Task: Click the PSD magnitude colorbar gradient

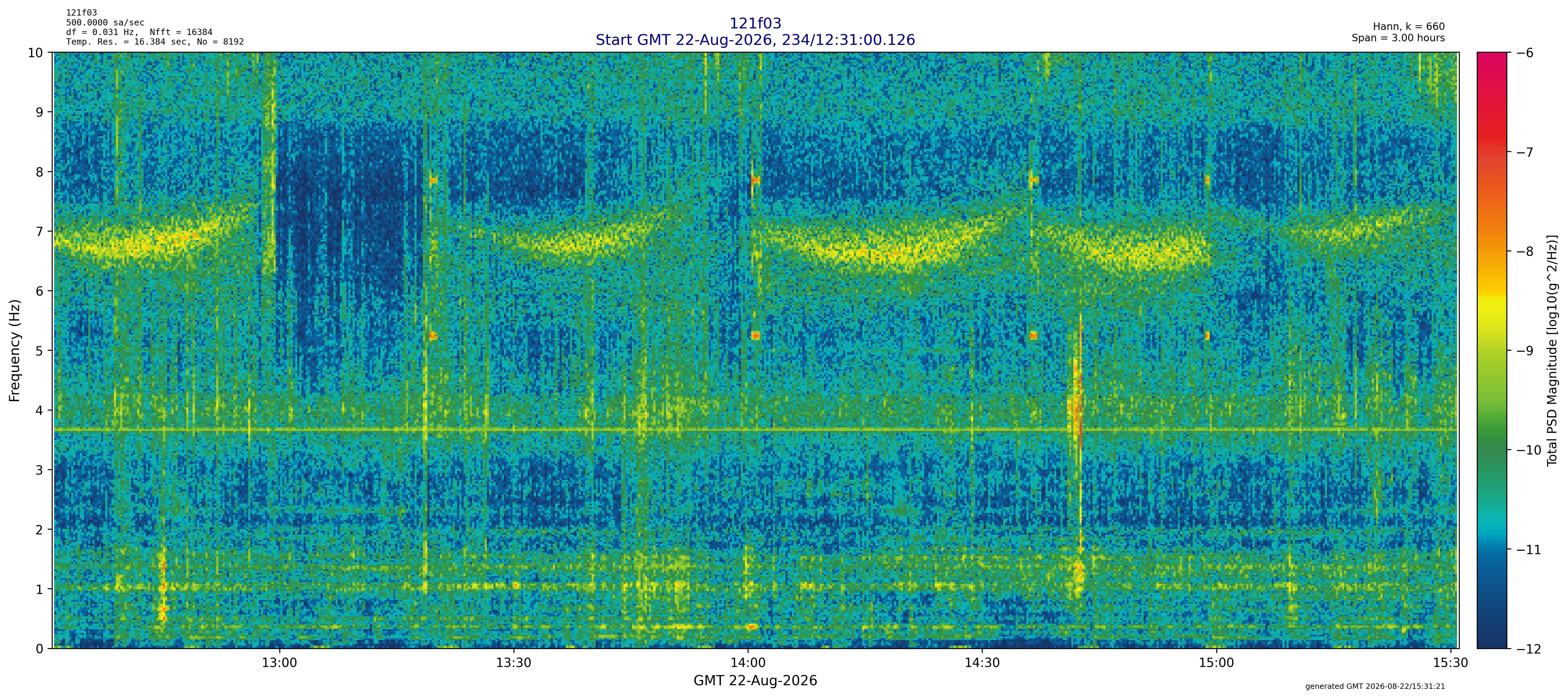Action: [1493, 351]
